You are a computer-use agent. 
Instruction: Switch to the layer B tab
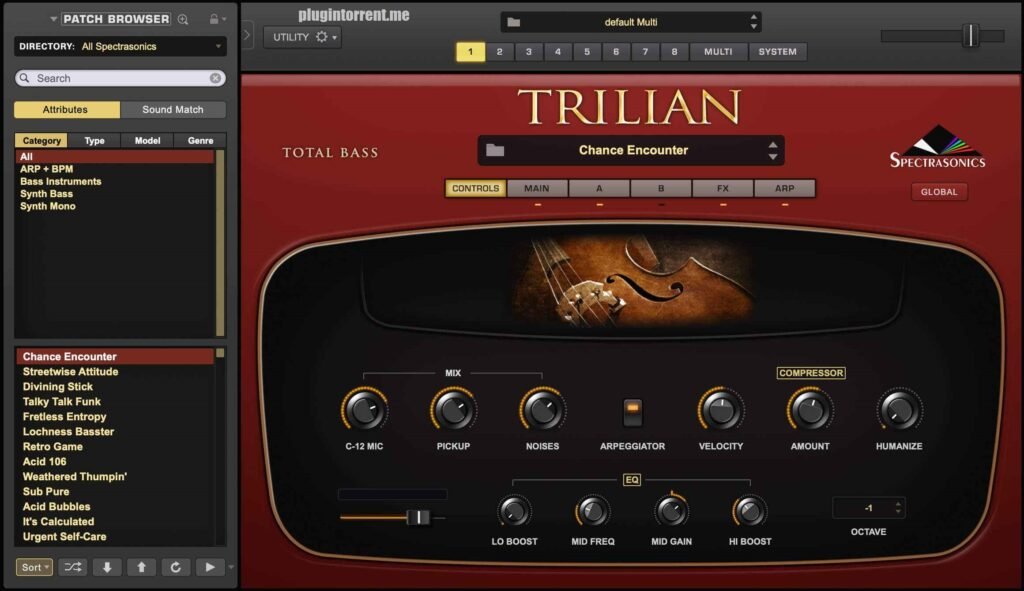[x=661, y=188]
